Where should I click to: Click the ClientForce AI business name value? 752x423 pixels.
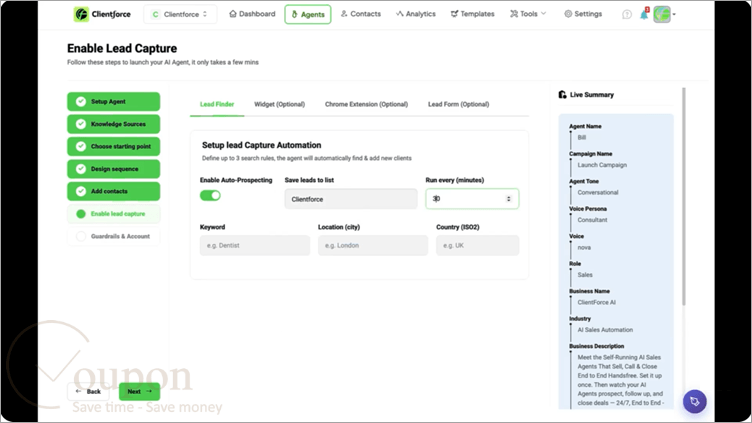click(597, 303)
